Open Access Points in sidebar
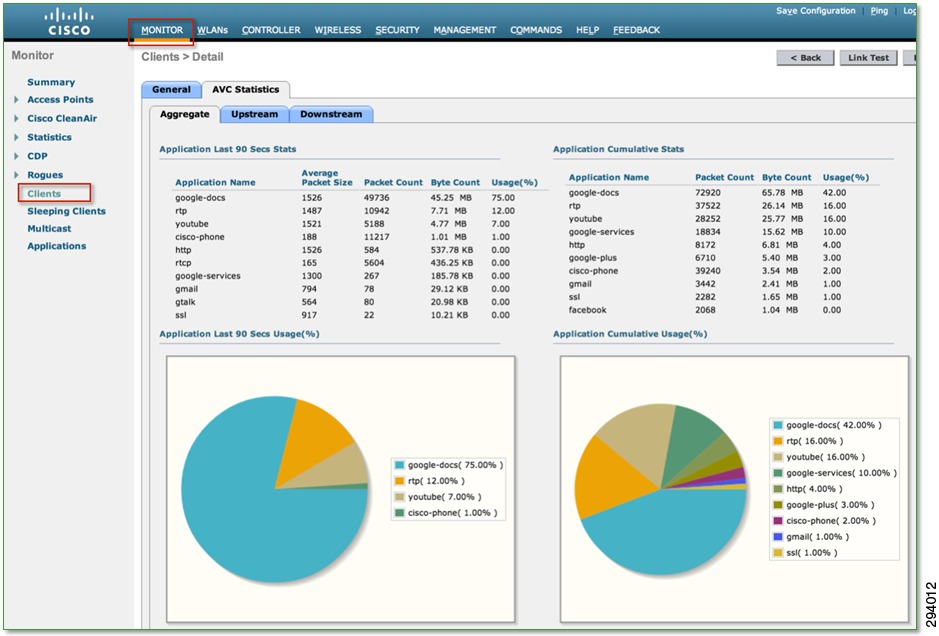 pos(60,99)
